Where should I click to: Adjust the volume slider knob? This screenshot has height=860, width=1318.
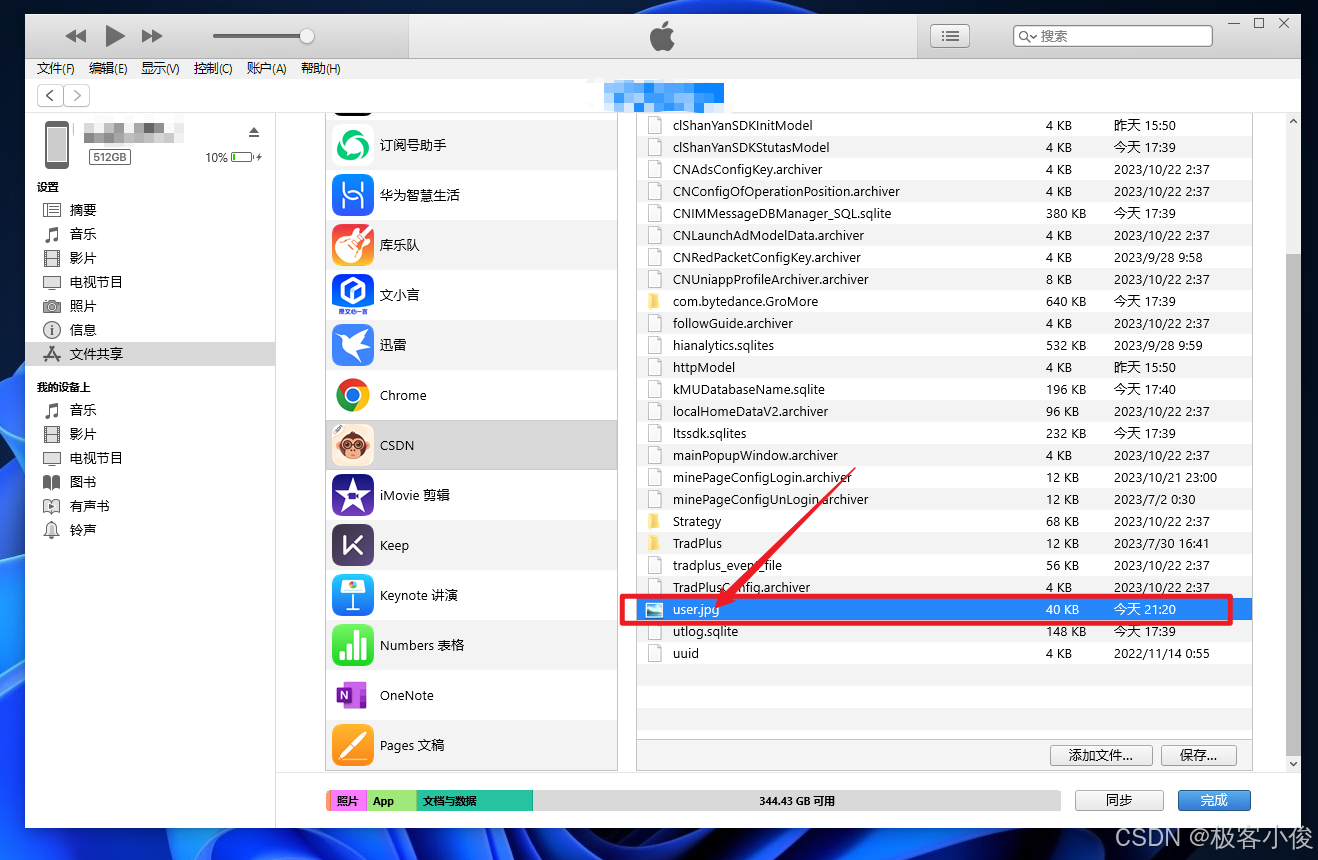coord(307,36)
